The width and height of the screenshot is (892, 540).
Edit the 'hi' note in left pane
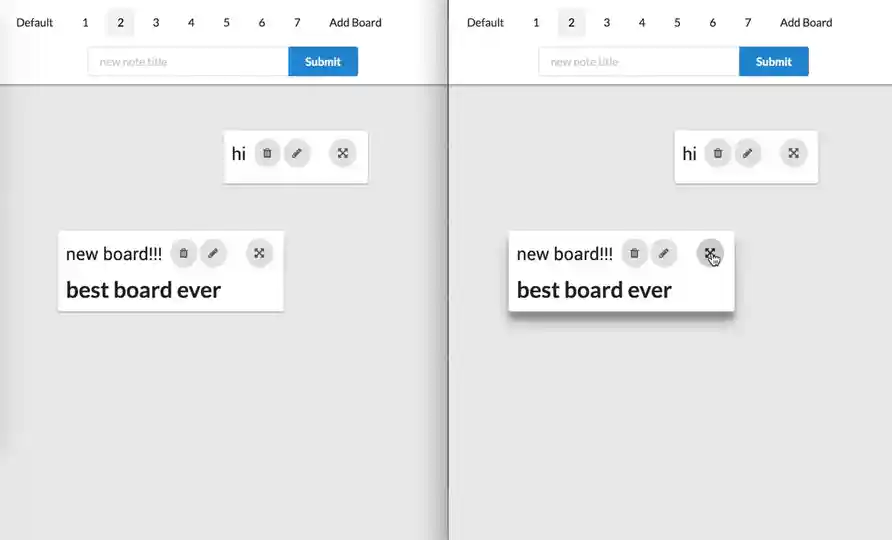coord(296,153)
